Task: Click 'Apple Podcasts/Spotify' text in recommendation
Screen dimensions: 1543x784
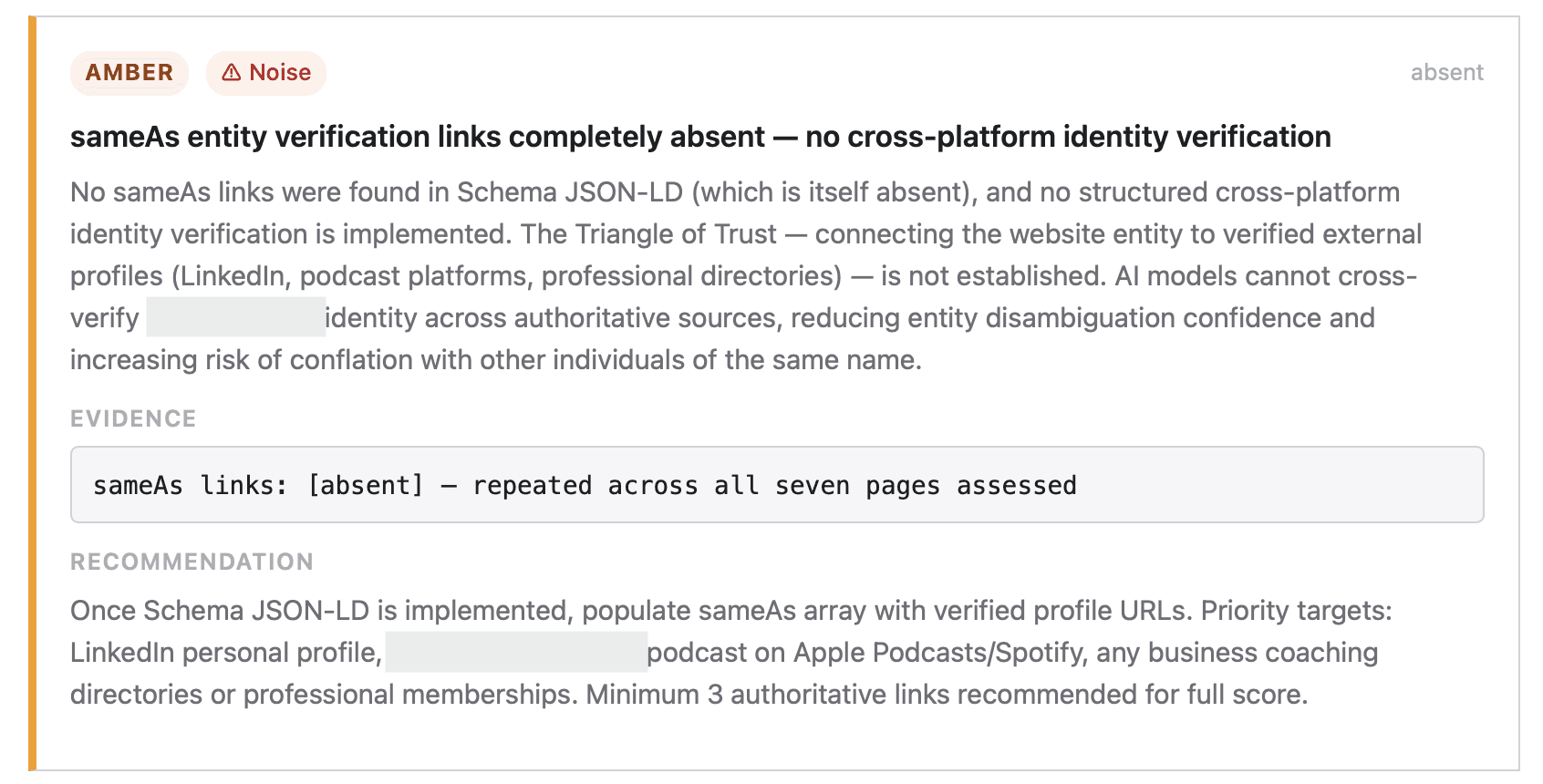Action: tap(937, 653)
